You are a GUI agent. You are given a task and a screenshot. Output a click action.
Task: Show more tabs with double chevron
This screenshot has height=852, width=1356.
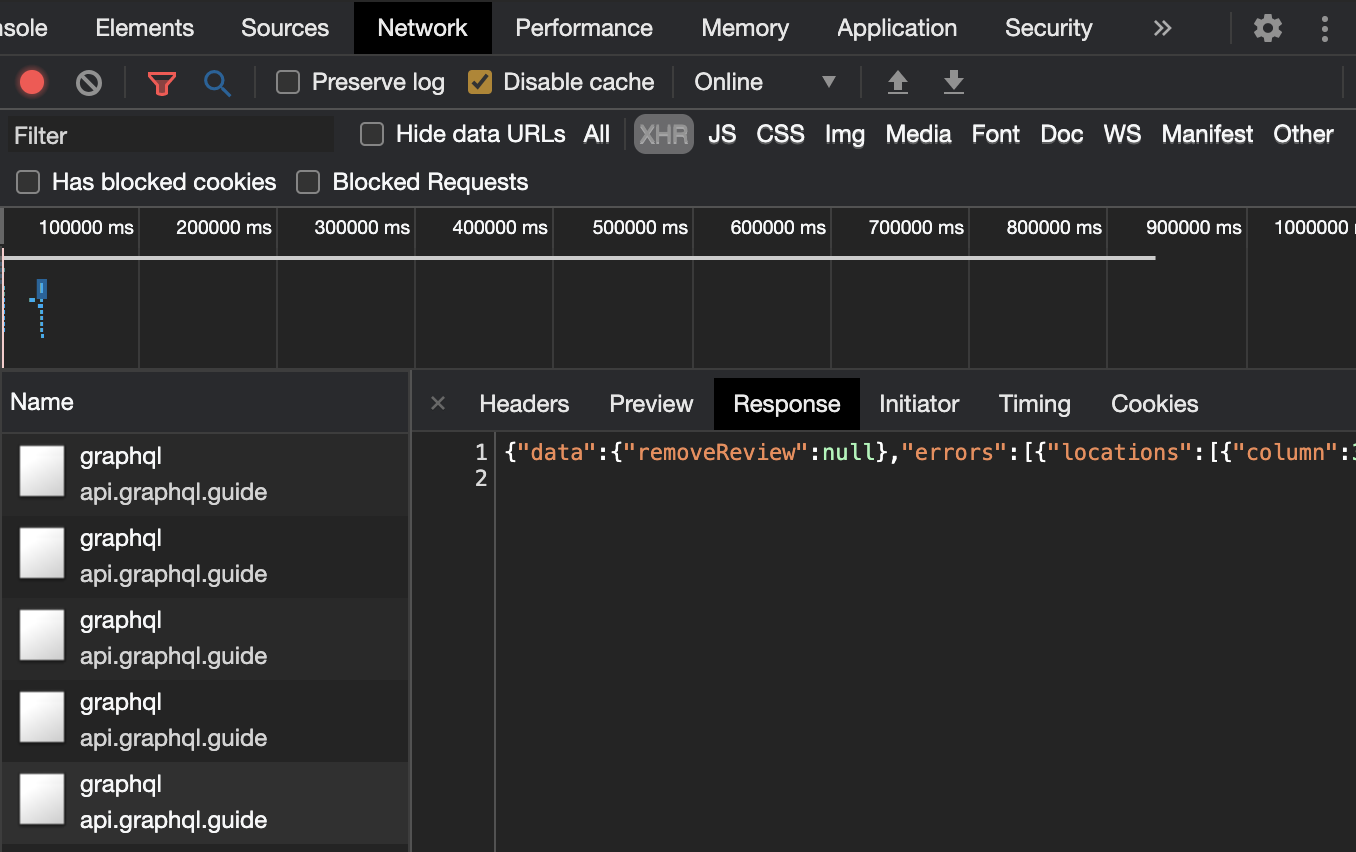(1162, 28)
